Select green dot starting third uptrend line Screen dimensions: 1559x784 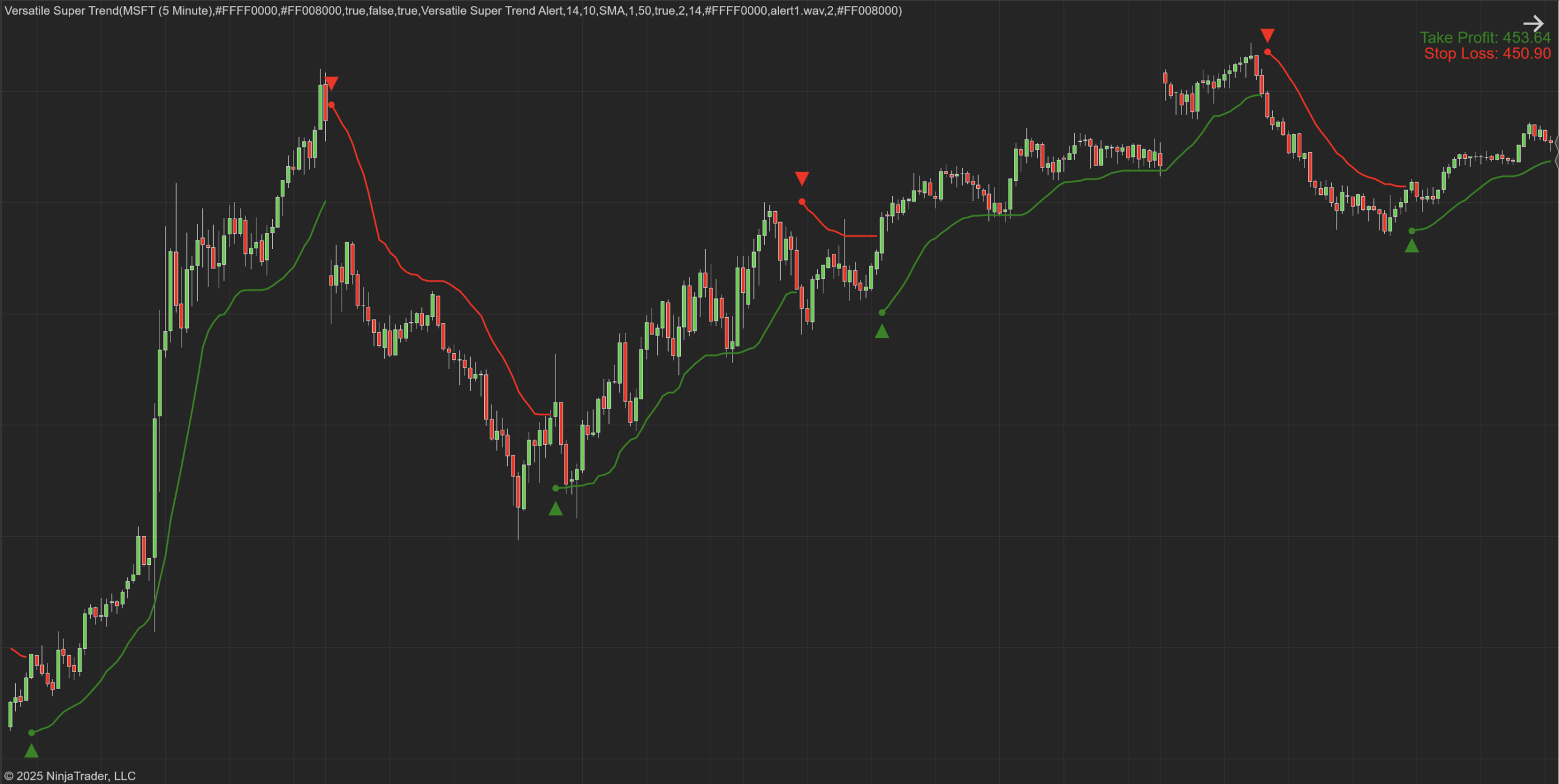tap(882, 312)
